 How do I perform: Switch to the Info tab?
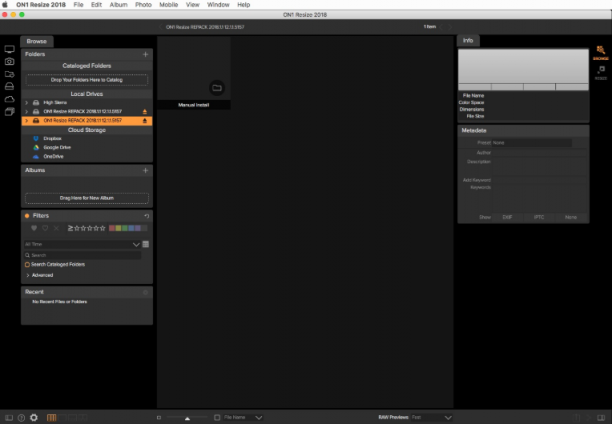click(468, 40)
